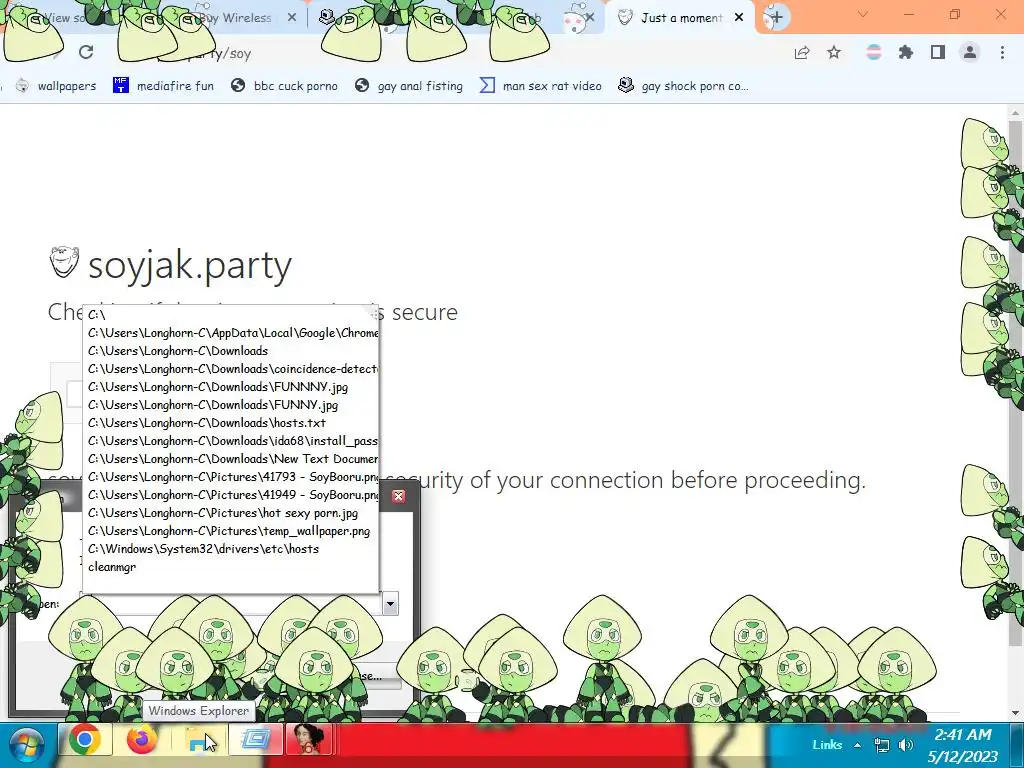Toggle the browser side panel icon
Image resolution: width=1024 pixels, height=768 pixels.
(x=938, y=52)
